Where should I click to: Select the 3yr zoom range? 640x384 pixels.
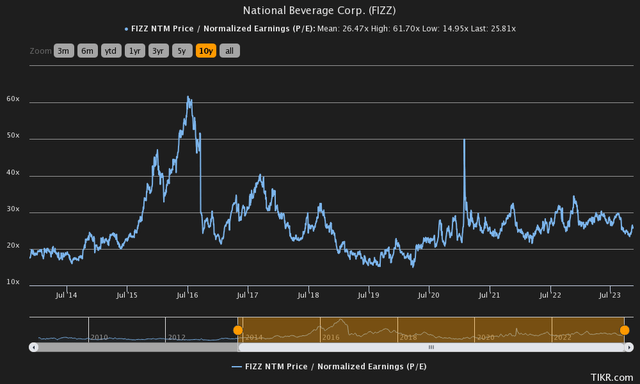click(158, 51)
